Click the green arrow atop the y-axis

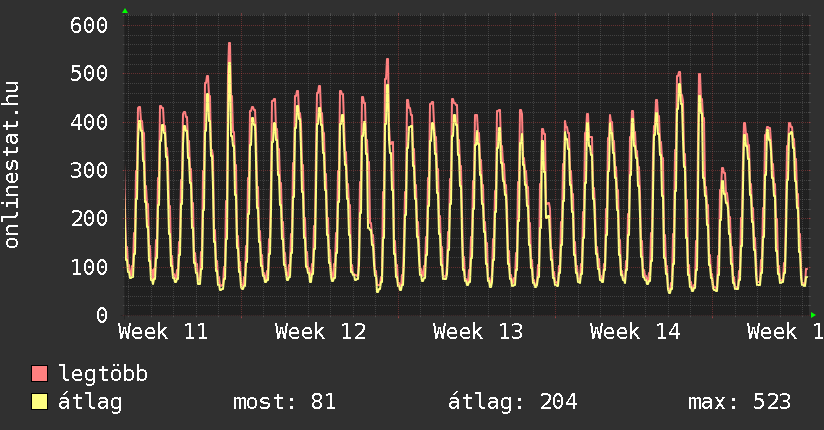(x=125, y=11)
